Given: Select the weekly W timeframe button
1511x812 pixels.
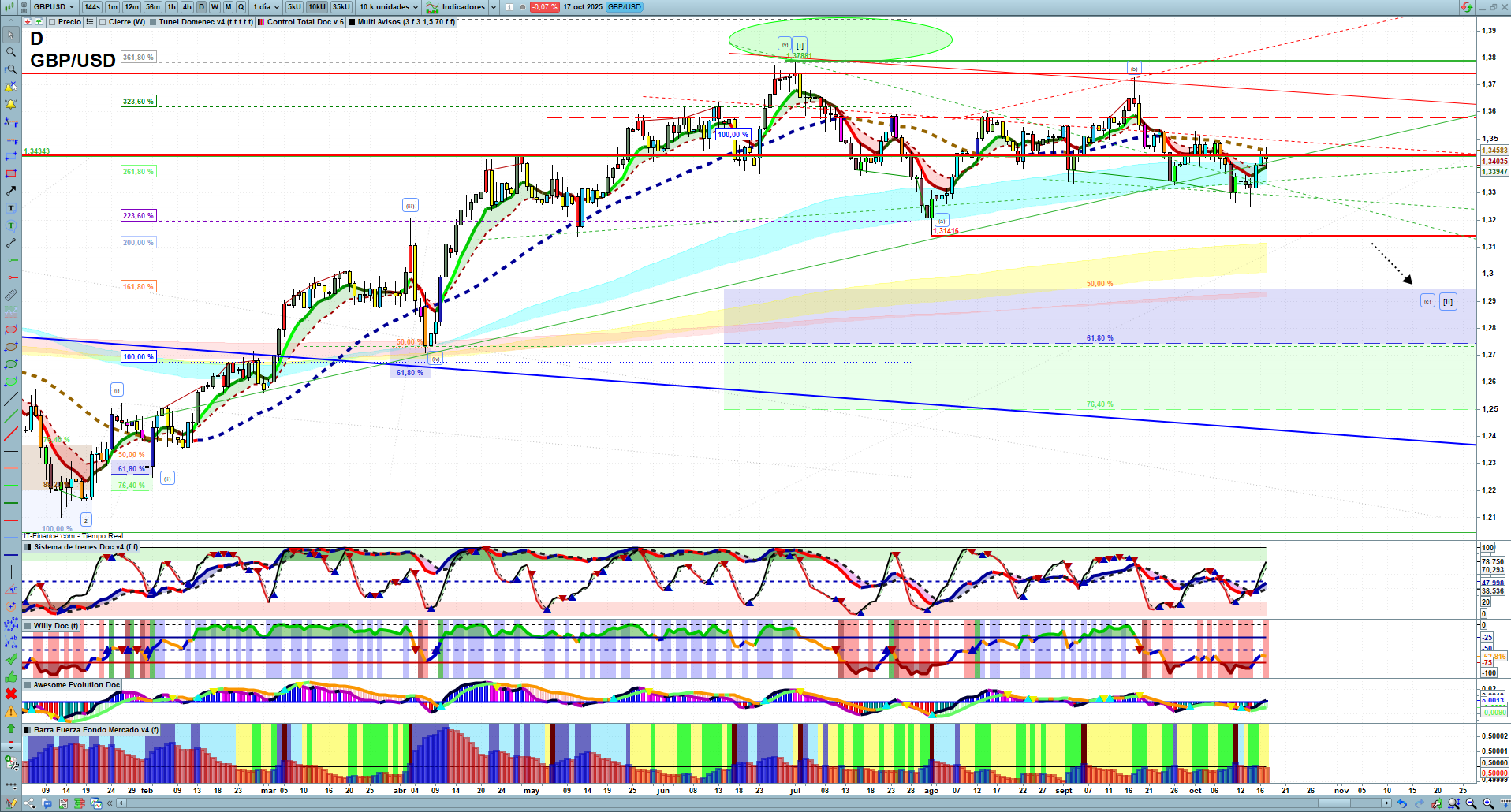Looking at the screenshot, I should pos(215,7).
